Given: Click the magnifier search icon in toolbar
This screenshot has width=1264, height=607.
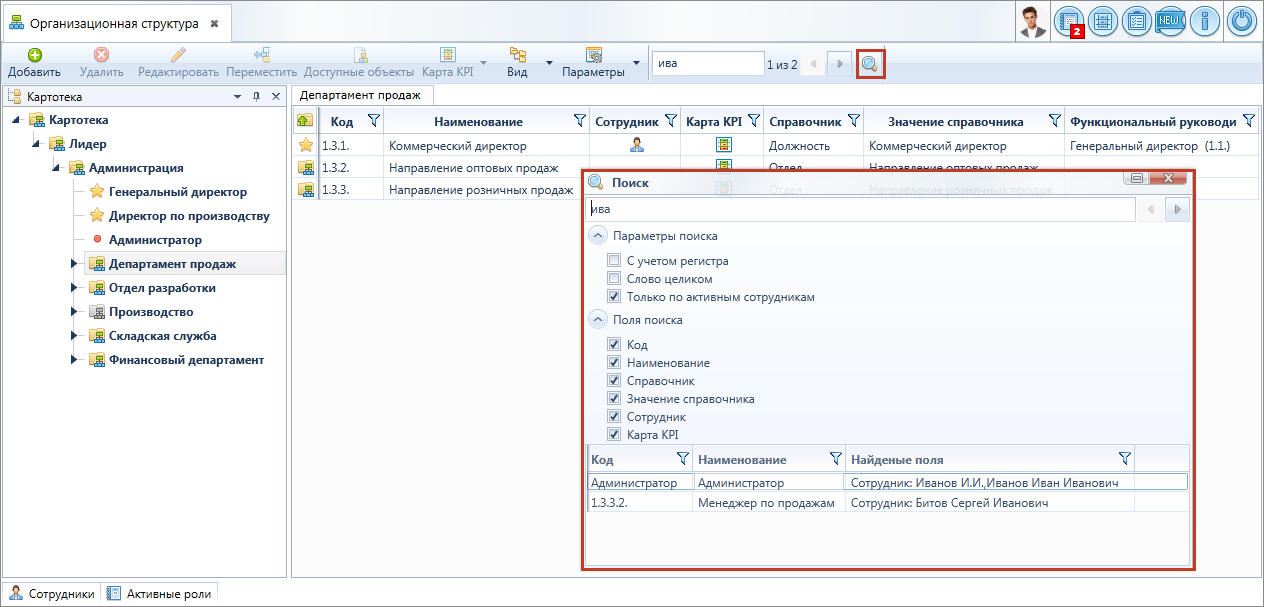Looking at the screenshot, I should pos(870,64).
